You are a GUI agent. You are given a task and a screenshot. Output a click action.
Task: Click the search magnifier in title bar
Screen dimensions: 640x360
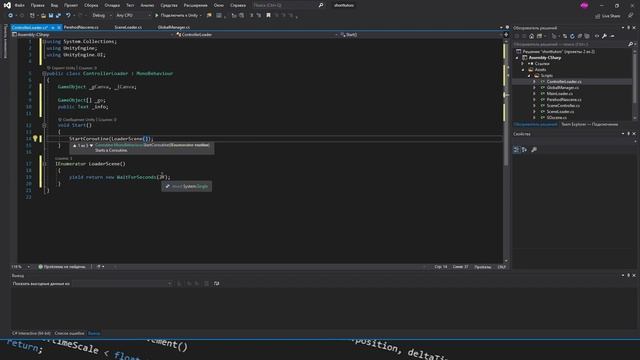coord(321,5)
